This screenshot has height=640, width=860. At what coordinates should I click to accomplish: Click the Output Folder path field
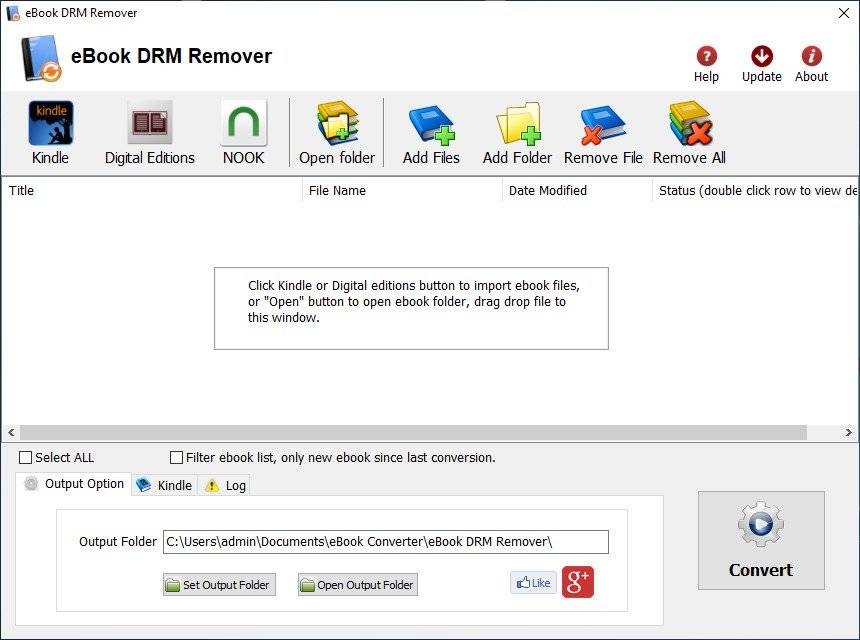tap(386, 542)
